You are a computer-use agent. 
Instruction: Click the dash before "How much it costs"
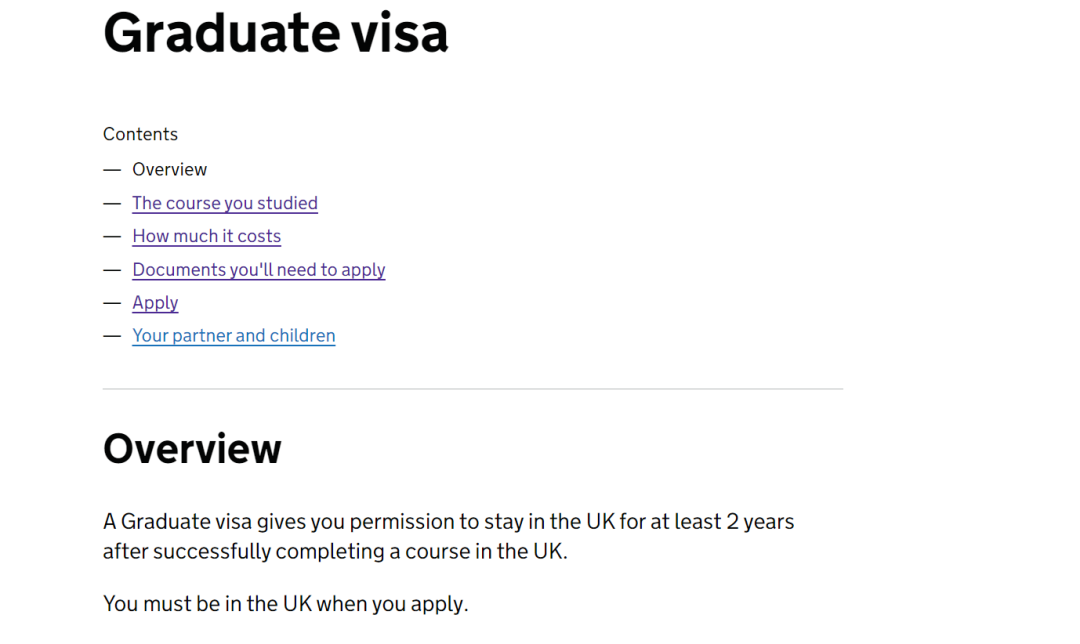click(112, 236)
